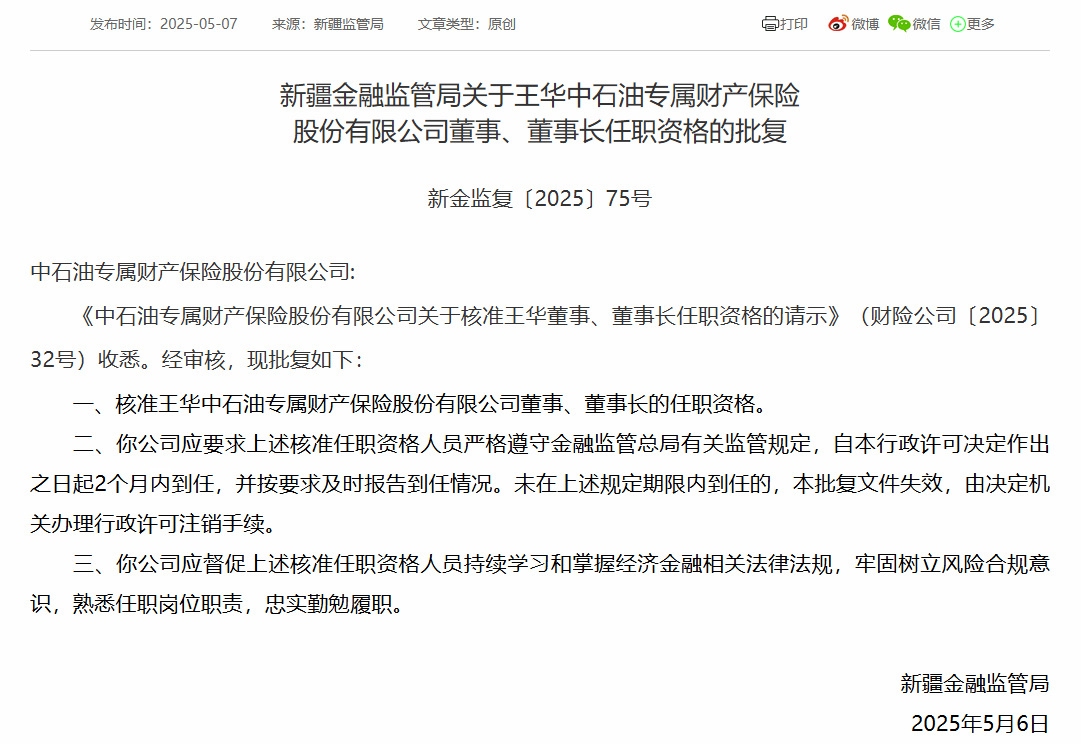Share via the 微信 text link
This screenshot has height=744, width=1081.
(x=927, y=24)
